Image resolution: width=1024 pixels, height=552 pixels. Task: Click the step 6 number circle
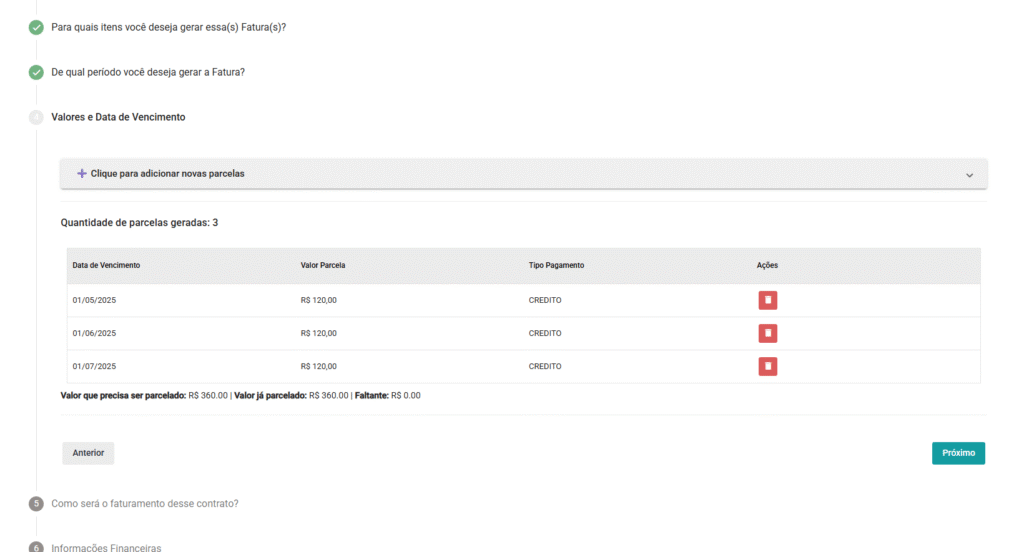(x=36, y=547)
